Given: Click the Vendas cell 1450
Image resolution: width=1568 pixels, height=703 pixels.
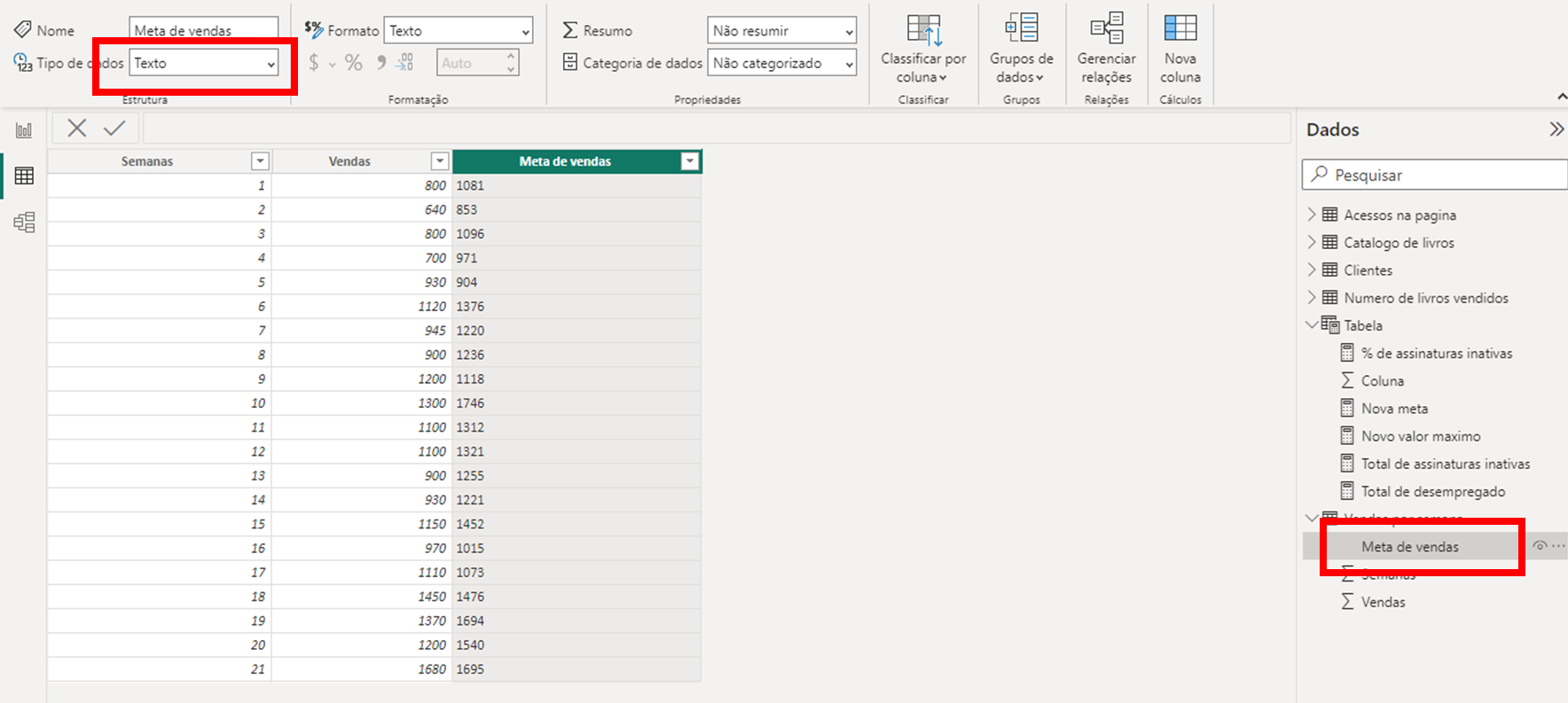Looking at the screenshot, I should pos(362,597).
